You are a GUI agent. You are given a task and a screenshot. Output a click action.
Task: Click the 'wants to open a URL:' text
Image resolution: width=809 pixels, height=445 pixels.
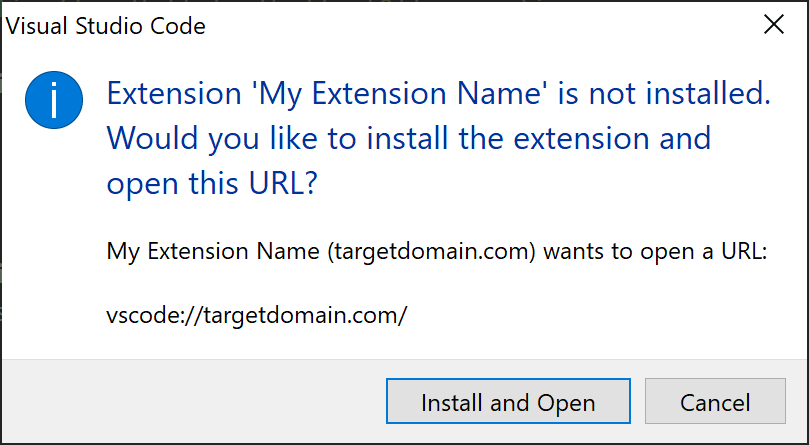[655, 251]
